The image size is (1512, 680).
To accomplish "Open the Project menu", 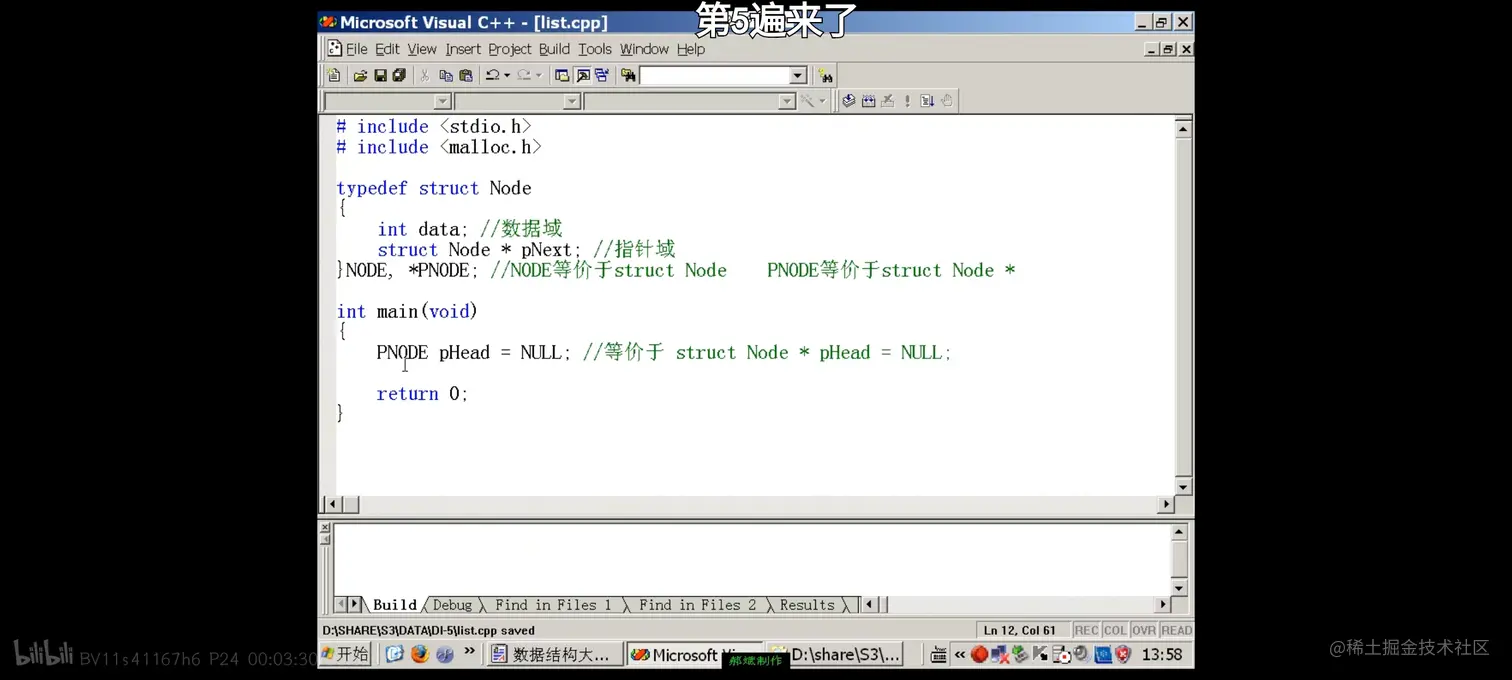I will point(510,49).
